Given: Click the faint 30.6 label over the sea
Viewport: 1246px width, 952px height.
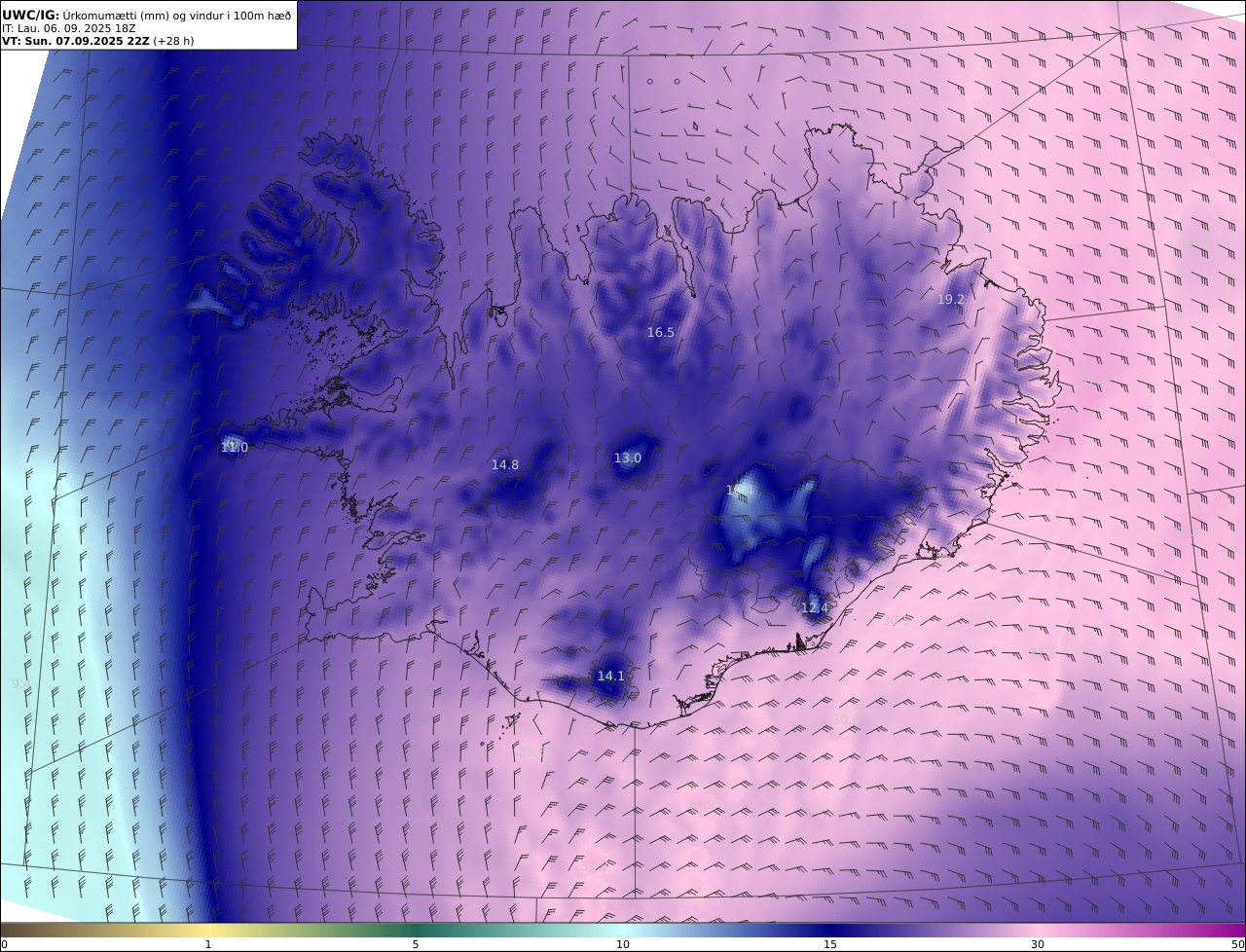Looking at the screenshot, I should tap(845, 720).
